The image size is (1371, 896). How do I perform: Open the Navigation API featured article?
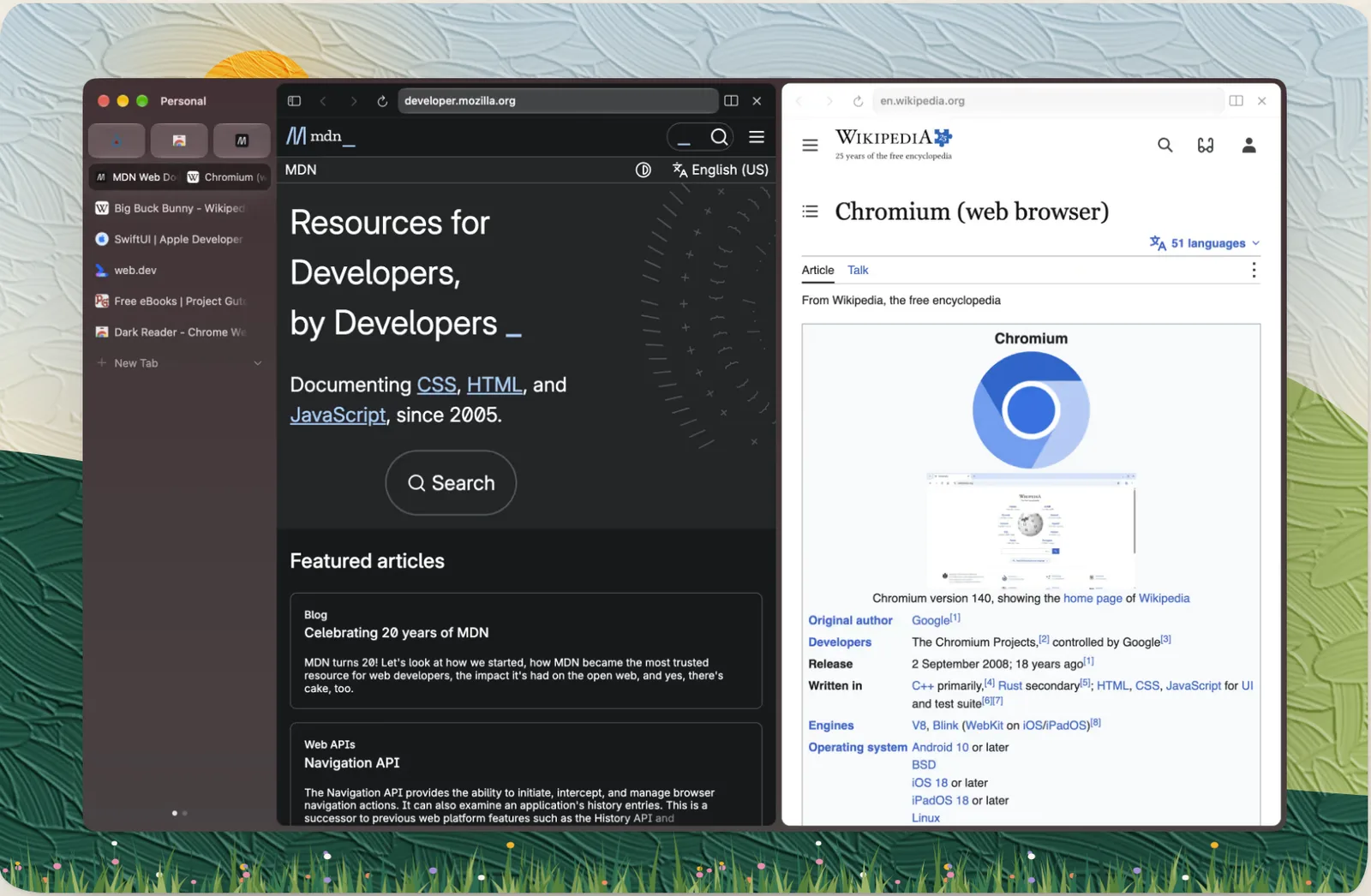351,763
